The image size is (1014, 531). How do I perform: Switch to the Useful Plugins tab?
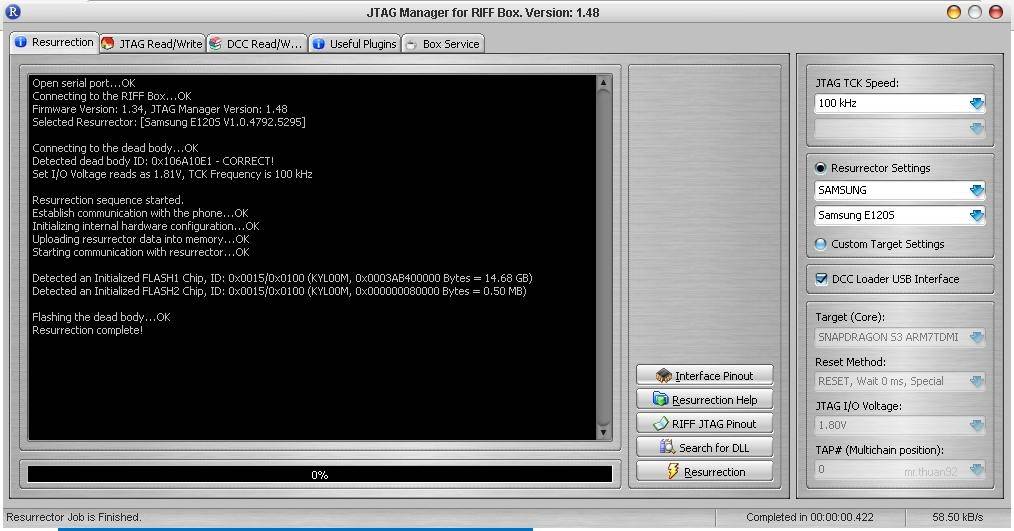click(x=354, y=43)
